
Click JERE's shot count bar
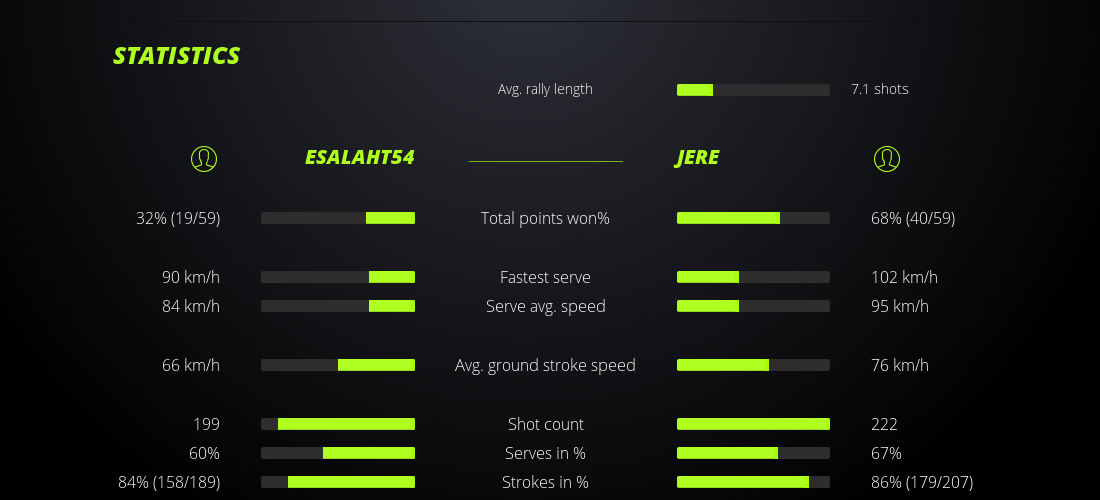[753, 424]
